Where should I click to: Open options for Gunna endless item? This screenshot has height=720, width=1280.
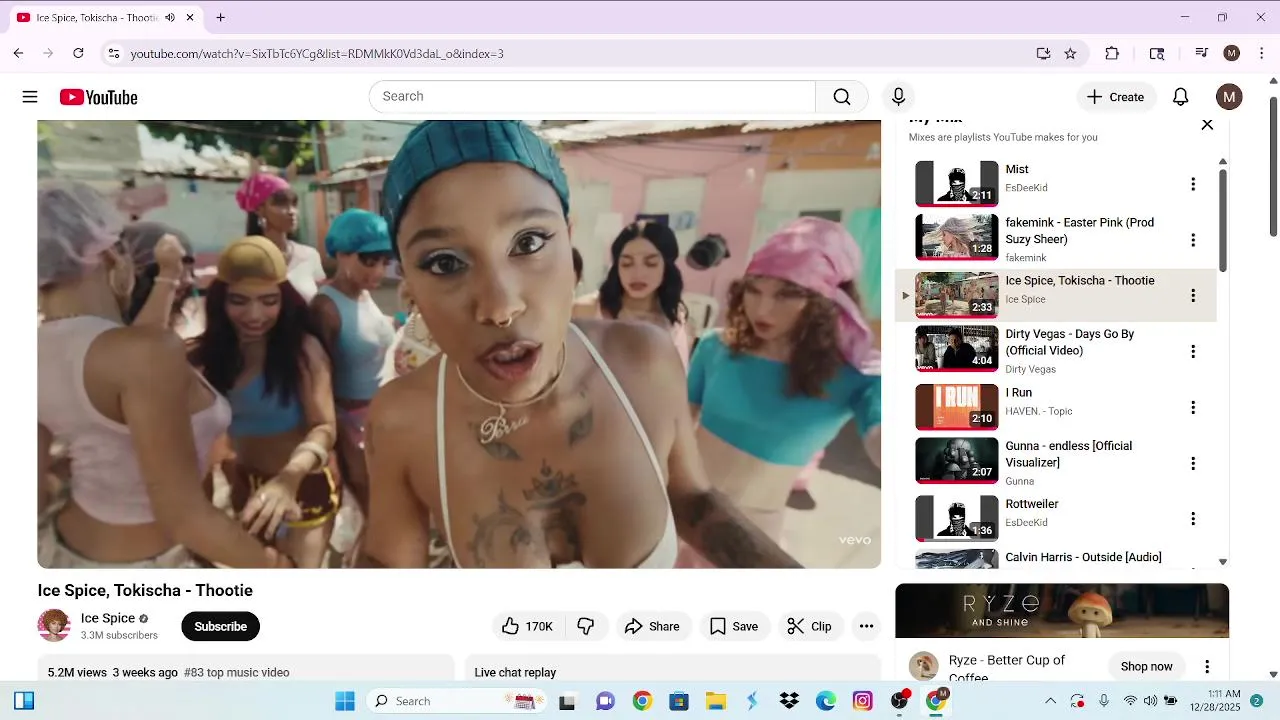coord(1192,463)
